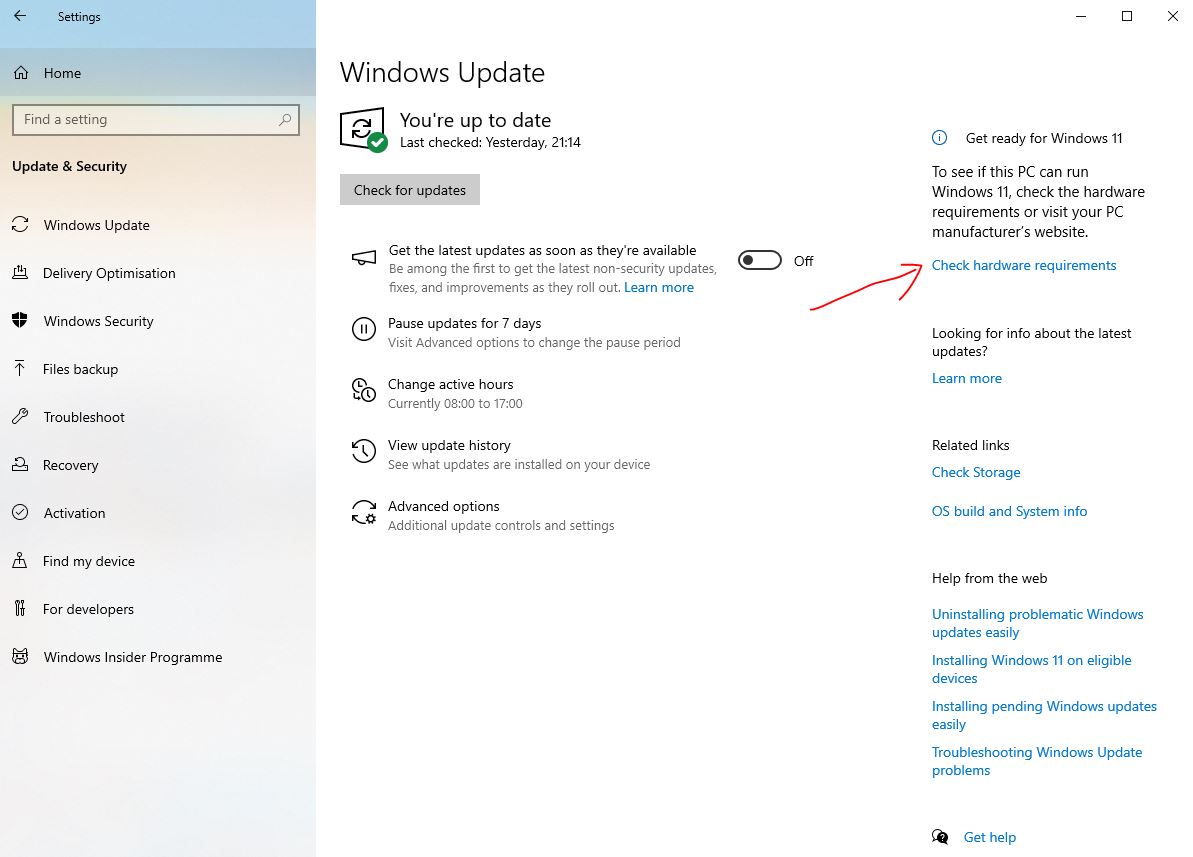Open Installing Windows 11 on eligible devices link

tap(1031, 669)
